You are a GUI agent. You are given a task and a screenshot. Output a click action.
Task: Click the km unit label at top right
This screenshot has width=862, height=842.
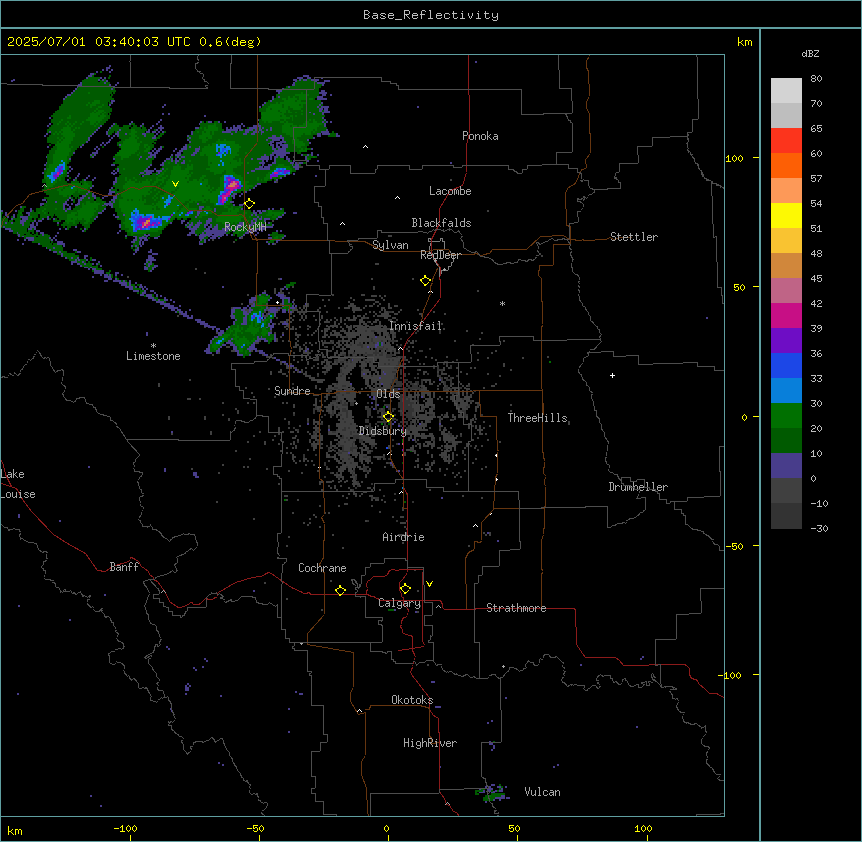point(745,42)
